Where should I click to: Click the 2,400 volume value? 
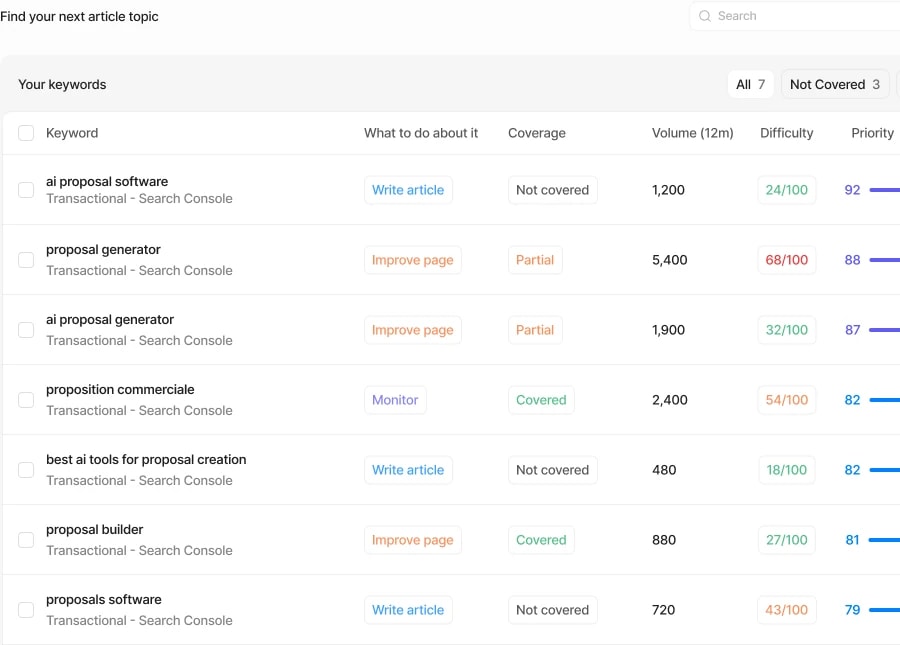pyautogui.click(x=669, y=400)
